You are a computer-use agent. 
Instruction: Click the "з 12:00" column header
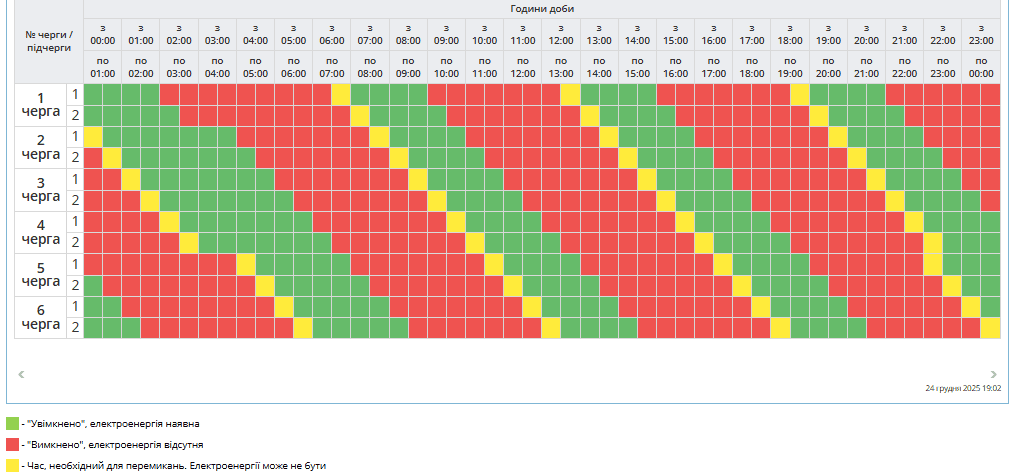(x=561, y=35)
